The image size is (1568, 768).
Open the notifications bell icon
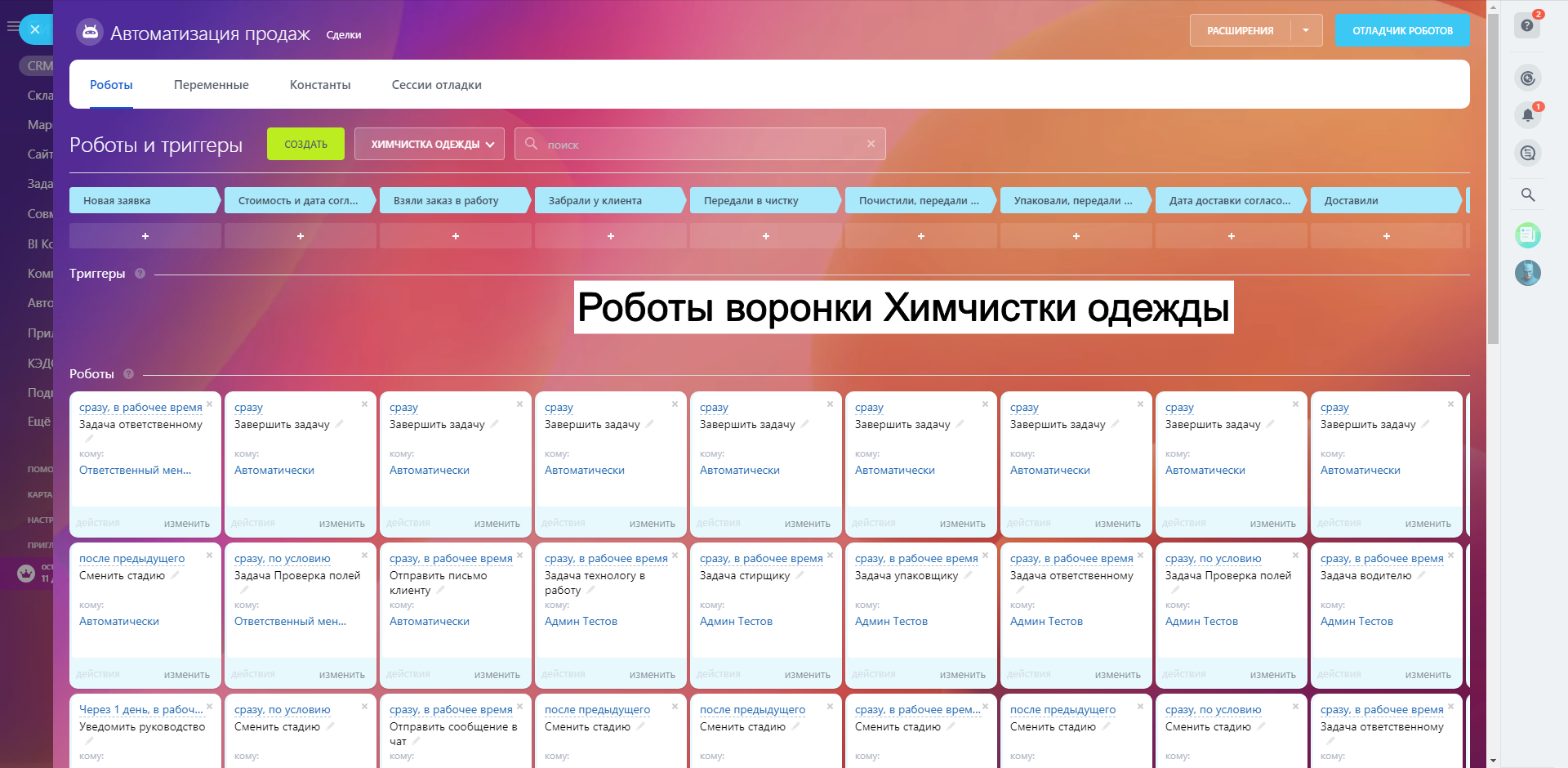click(x=1527, y=115)
